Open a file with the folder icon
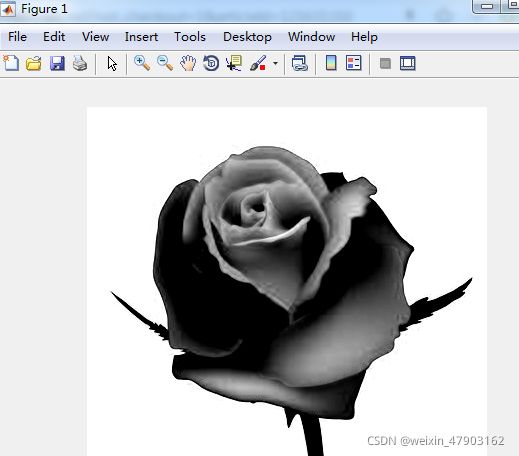Screen dimensions: 519x456 [x=34, y=63]
